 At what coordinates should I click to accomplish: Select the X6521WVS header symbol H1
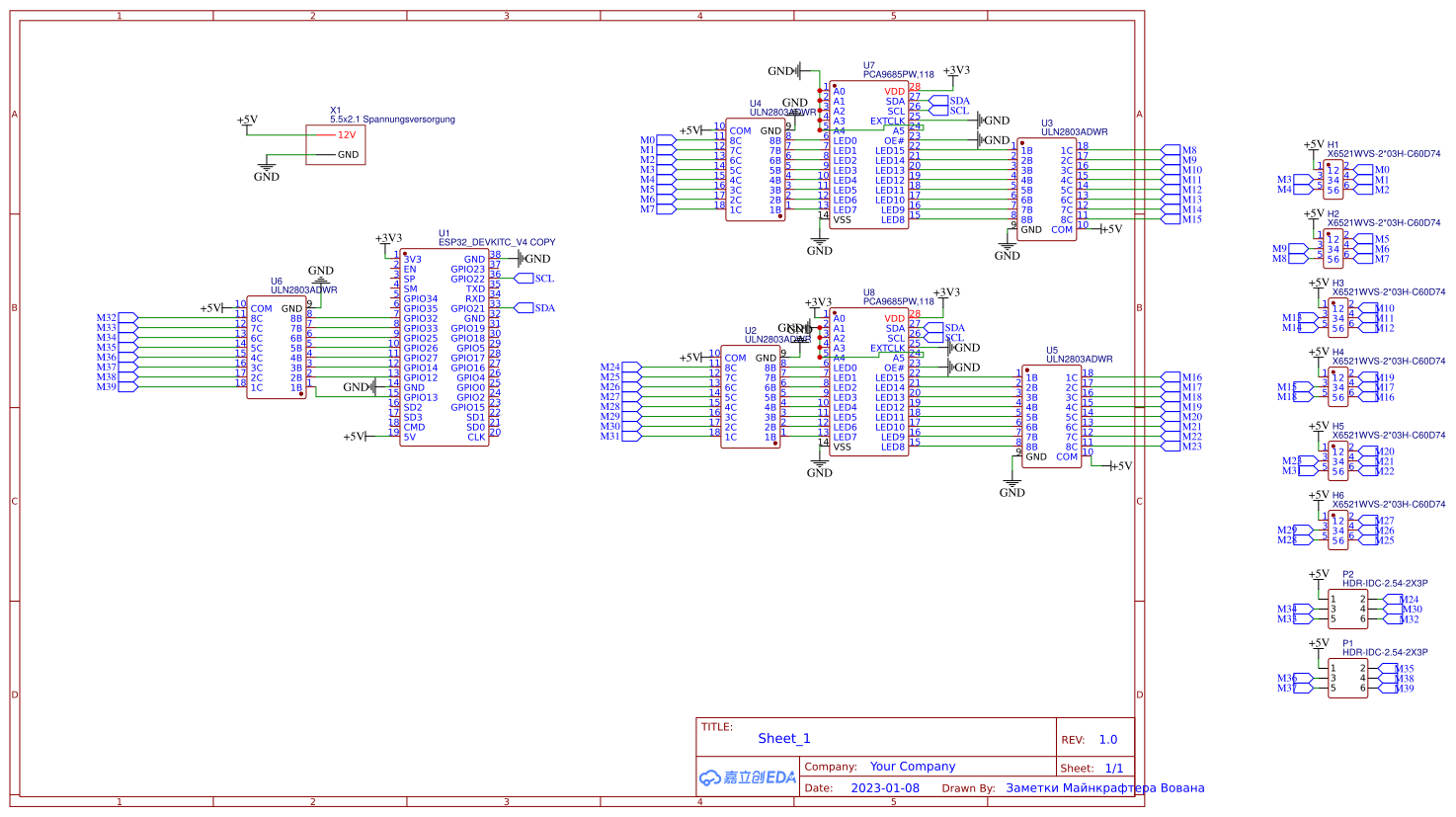click(x=1332, y=178)
